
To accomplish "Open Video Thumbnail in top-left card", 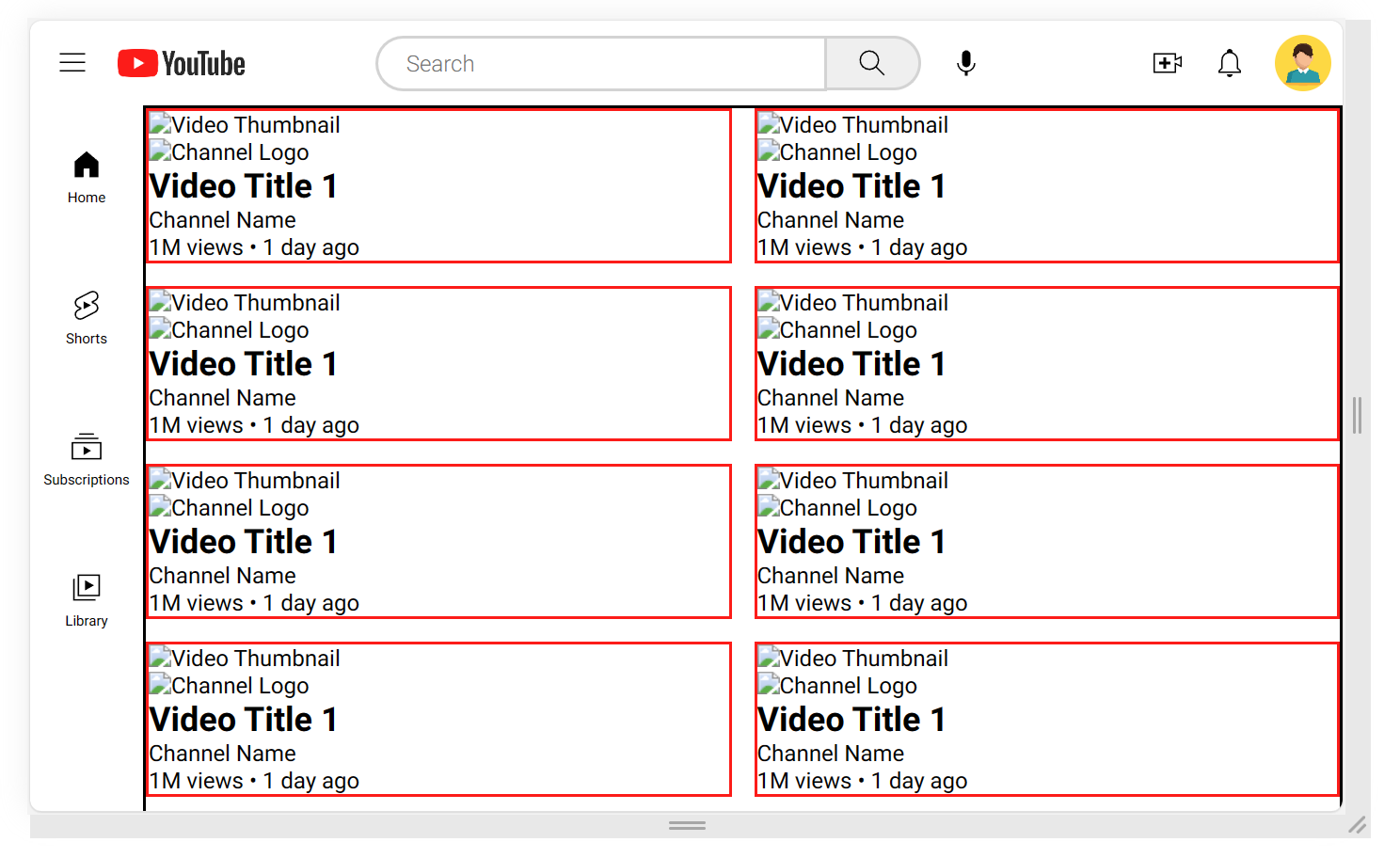I will 245,125.
